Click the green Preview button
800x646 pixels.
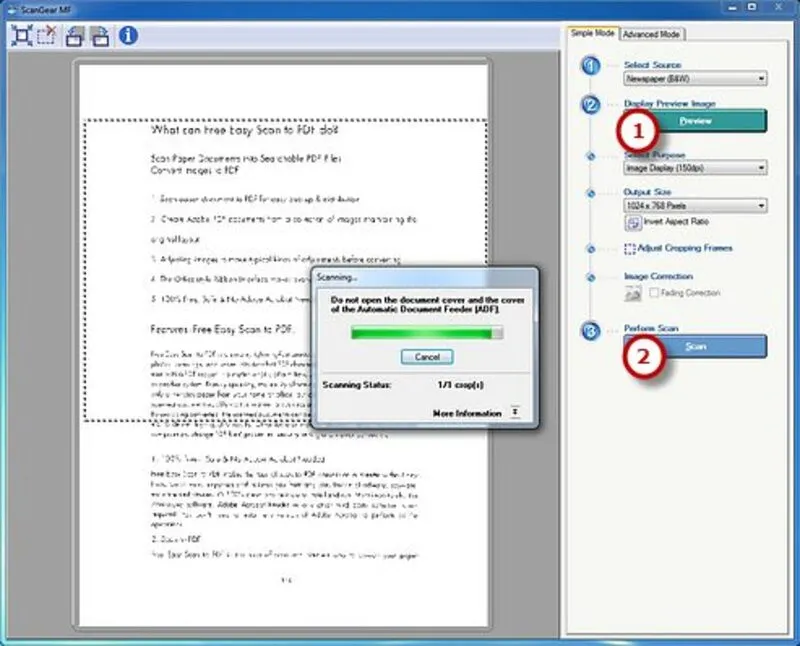[x=695, y=121]
